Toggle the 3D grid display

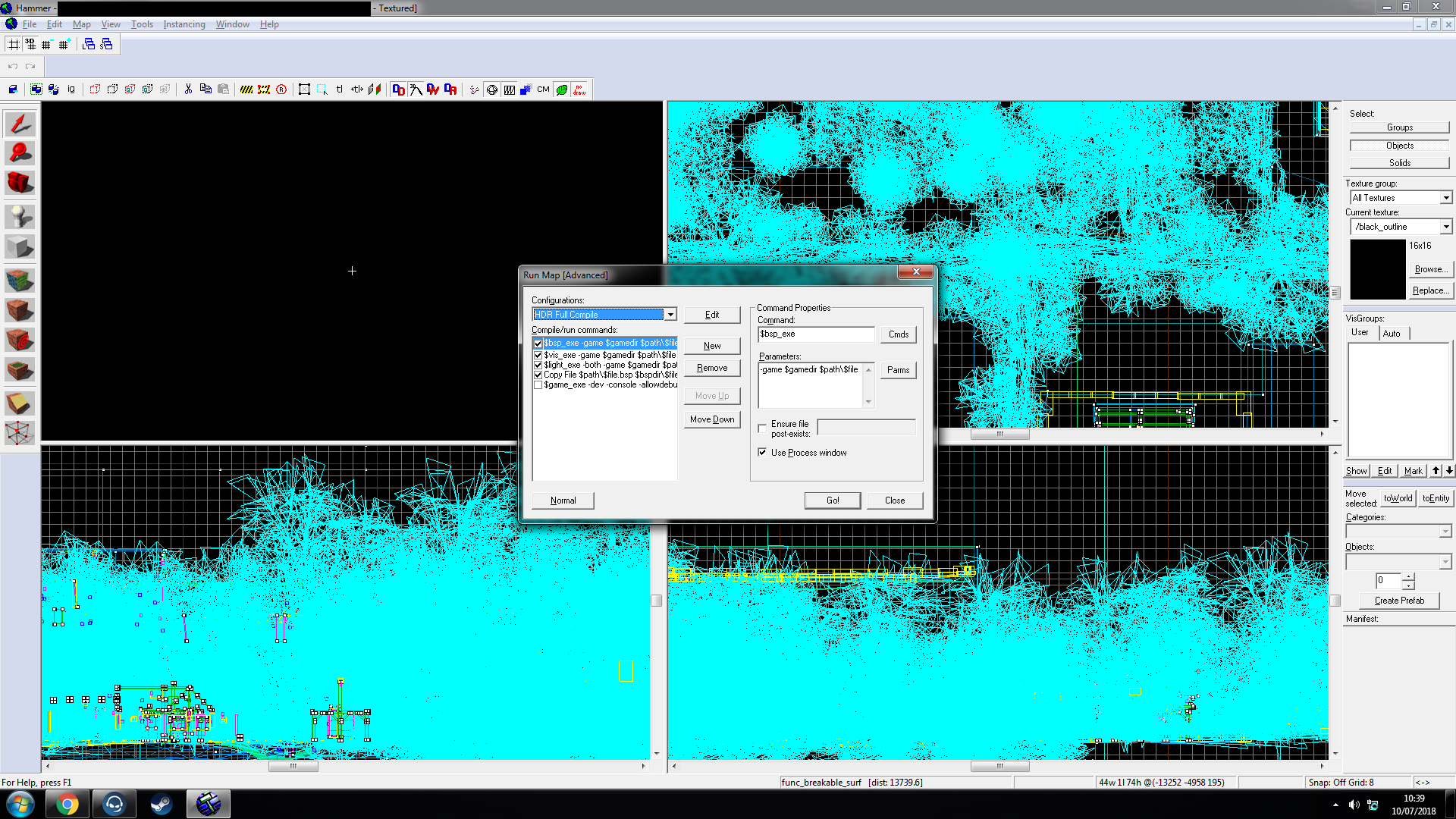tap(30, 44)
